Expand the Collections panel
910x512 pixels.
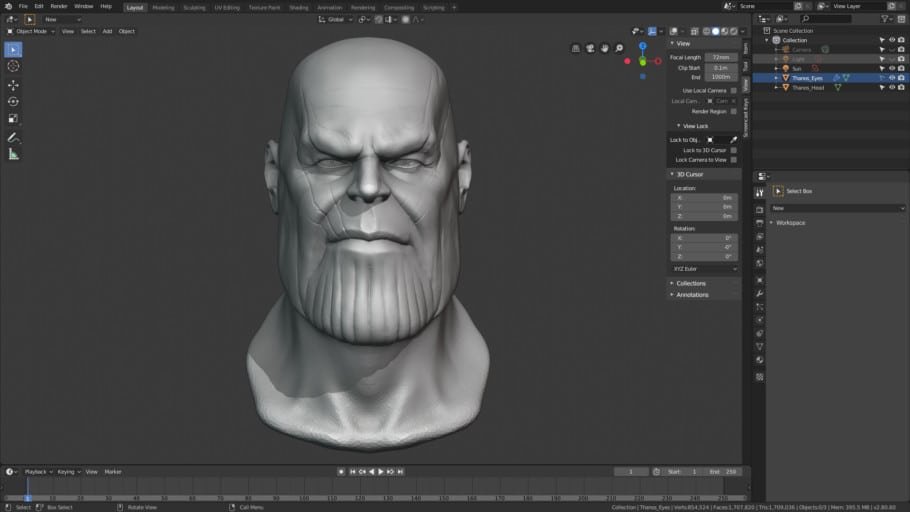[691, 284]
